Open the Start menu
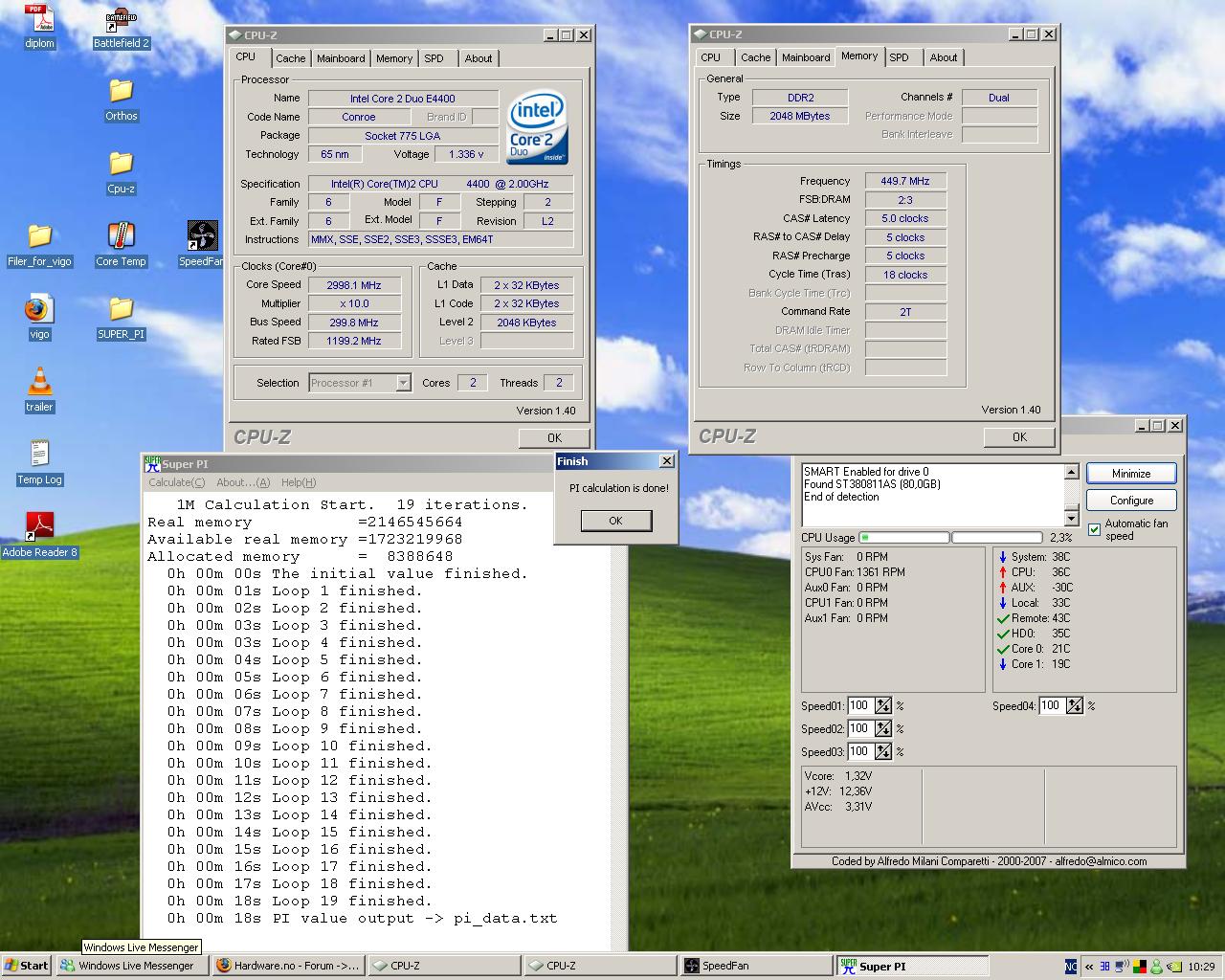The width and height of the screenshot is (1225, 980). point(27,966)
